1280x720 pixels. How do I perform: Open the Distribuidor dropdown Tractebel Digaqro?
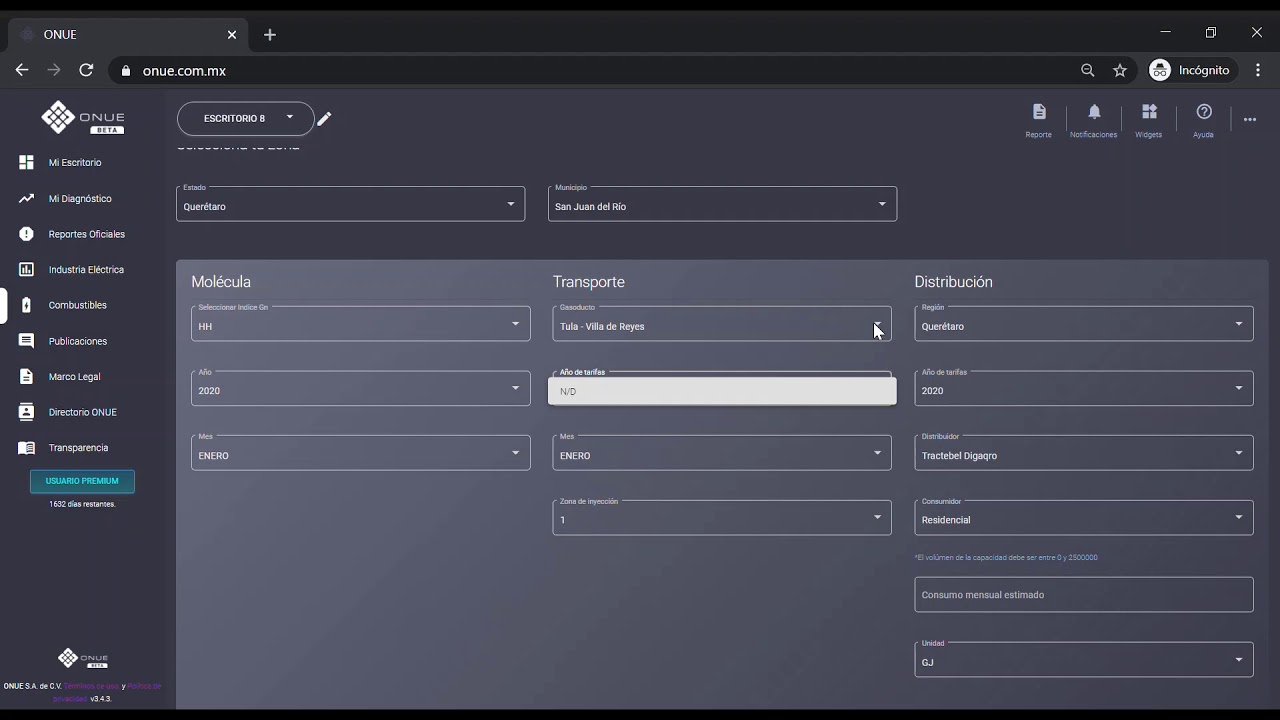coord(1084,453)
